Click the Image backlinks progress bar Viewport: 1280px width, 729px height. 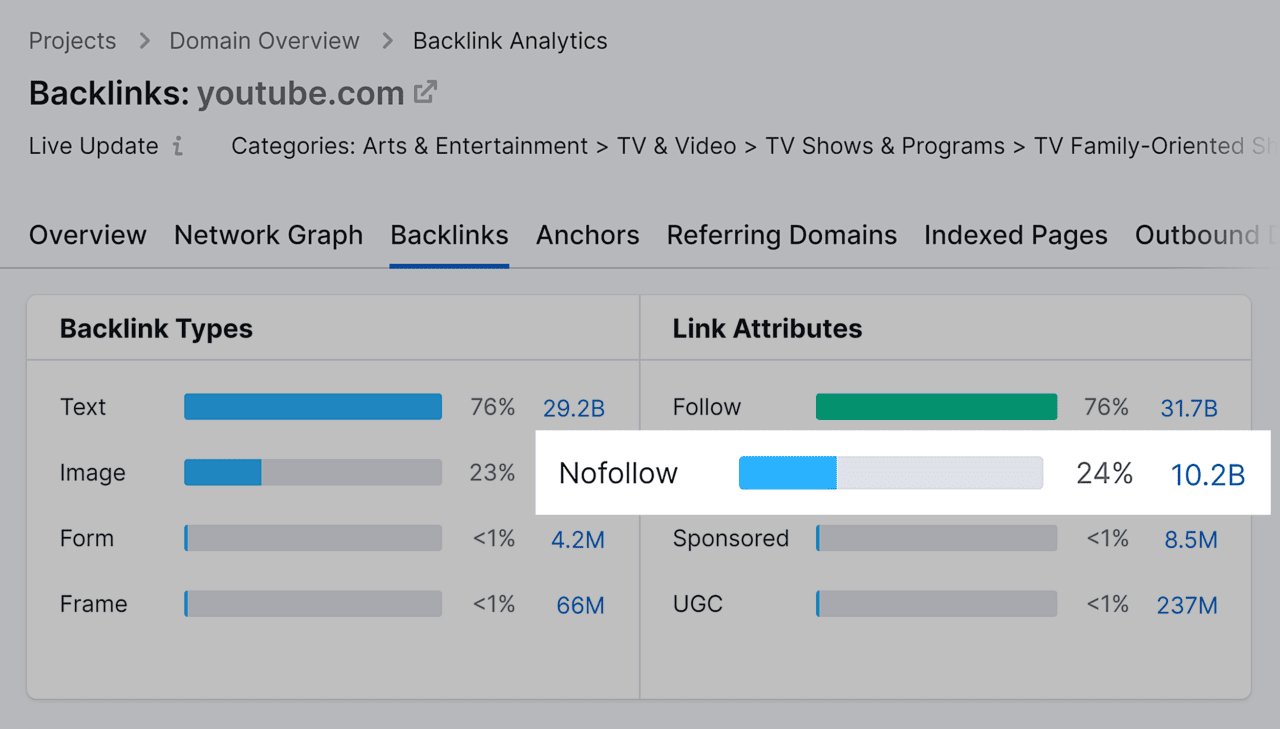pyautogui.click(x=312, y=472)
